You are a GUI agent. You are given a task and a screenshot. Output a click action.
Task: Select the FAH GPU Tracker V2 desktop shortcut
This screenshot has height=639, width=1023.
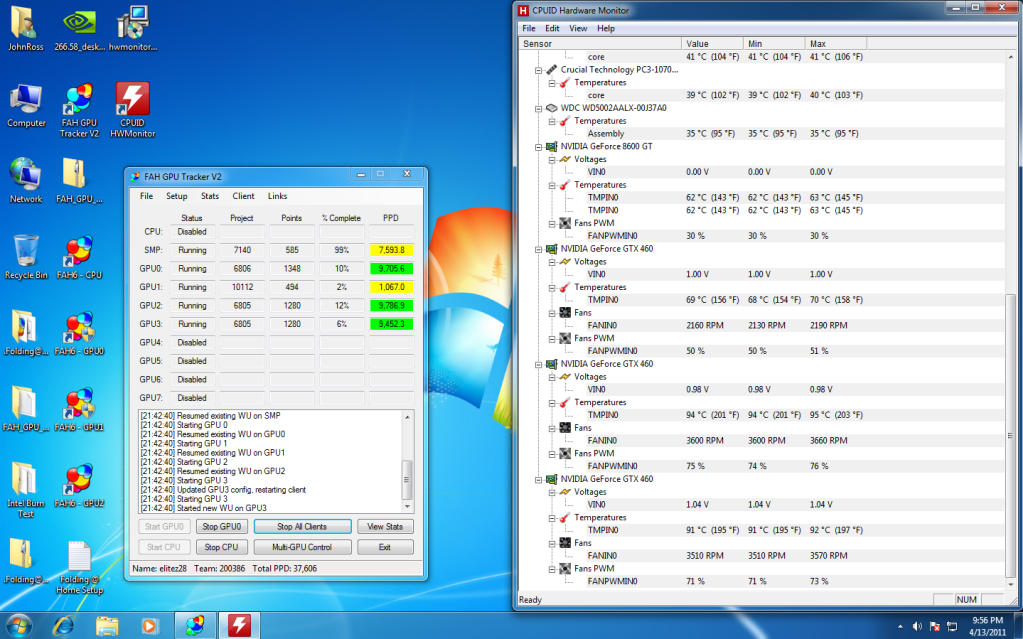pyautogui.click(x=79, y=110)
